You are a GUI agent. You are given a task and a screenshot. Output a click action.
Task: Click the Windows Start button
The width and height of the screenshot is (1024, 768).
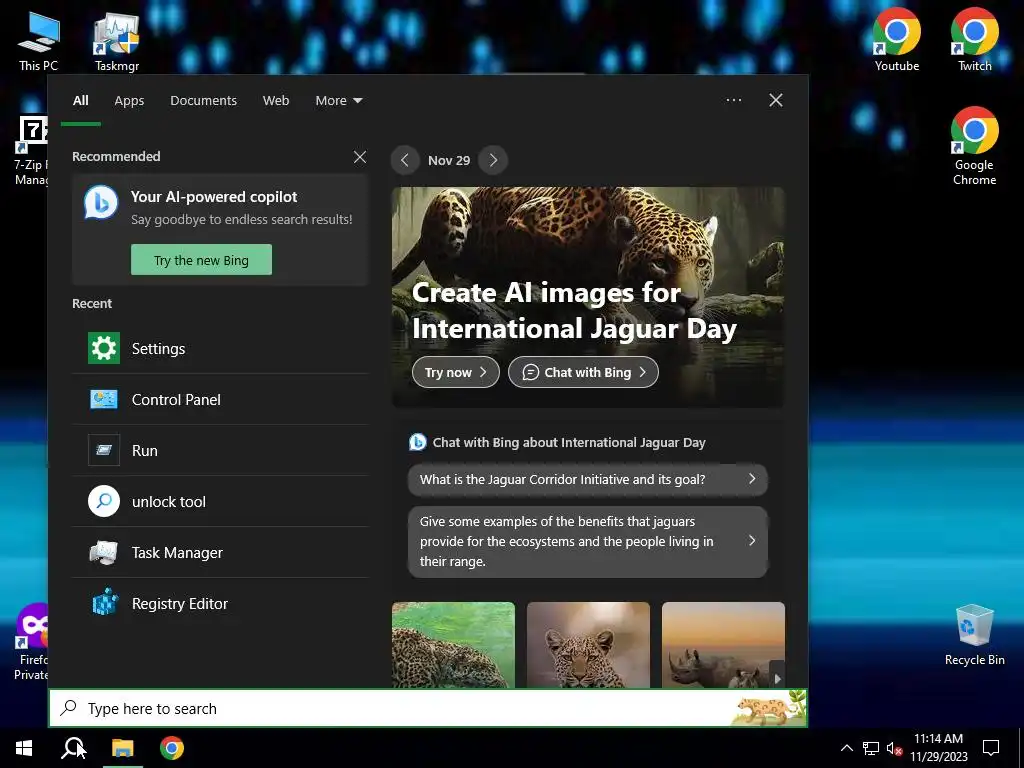tap(24, 748)
